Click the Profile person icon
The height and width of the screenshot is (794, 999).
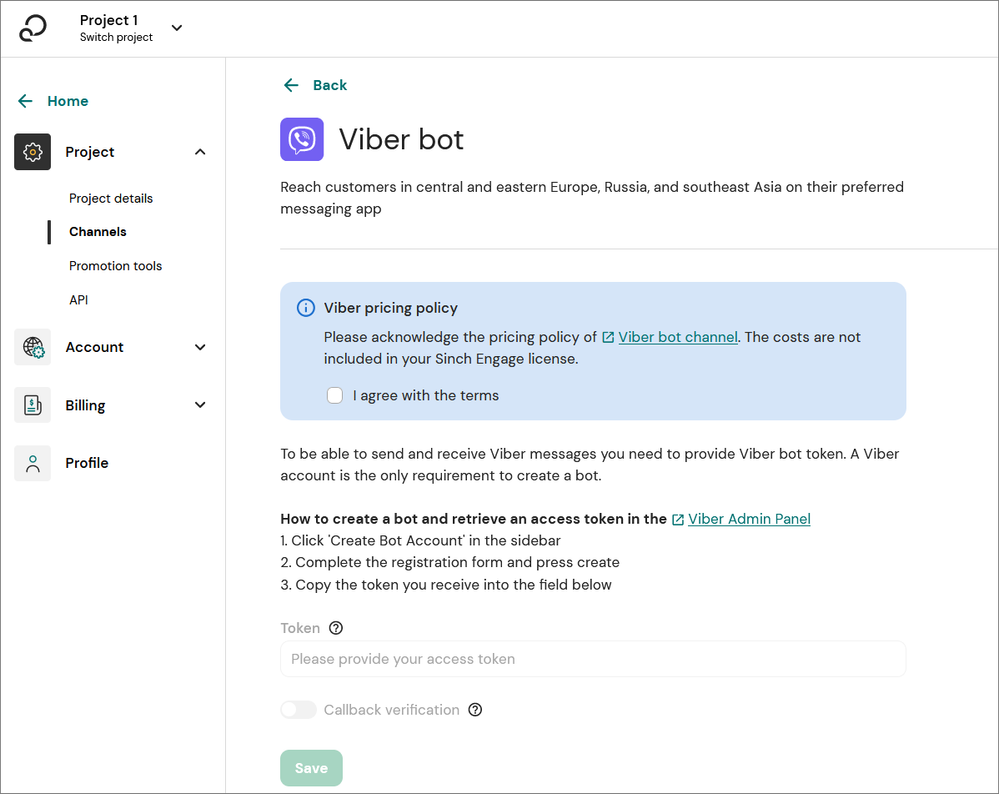[x=32, y=463]
